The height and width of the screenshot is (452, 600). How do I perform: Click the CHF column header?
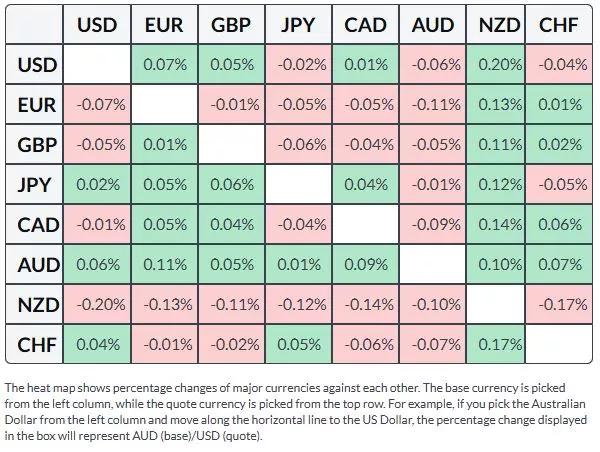(x=560, y=25)
